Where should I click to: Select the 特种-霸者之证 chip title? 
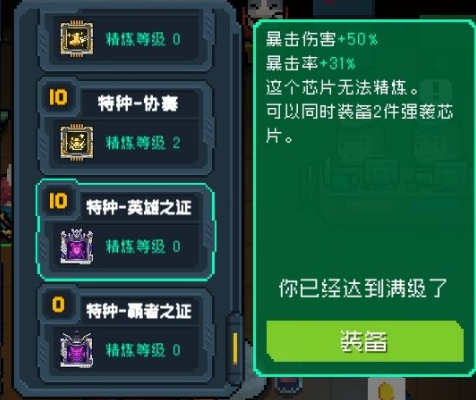[139, 311]
